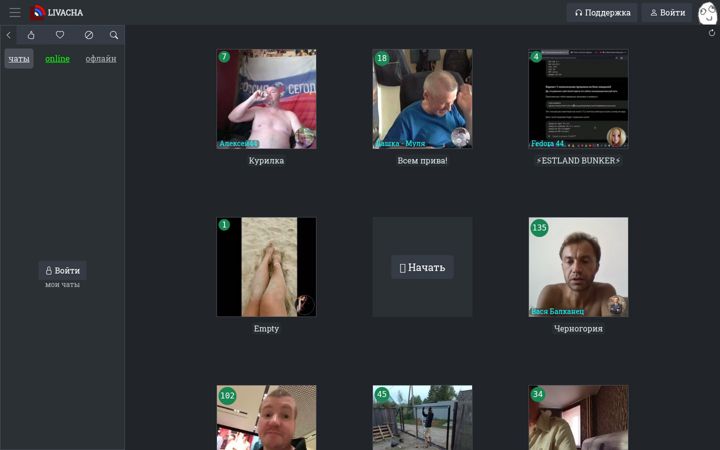Click viewer count badge 135
Viewport: 720px width, 450px height.
tap(539, 227)
